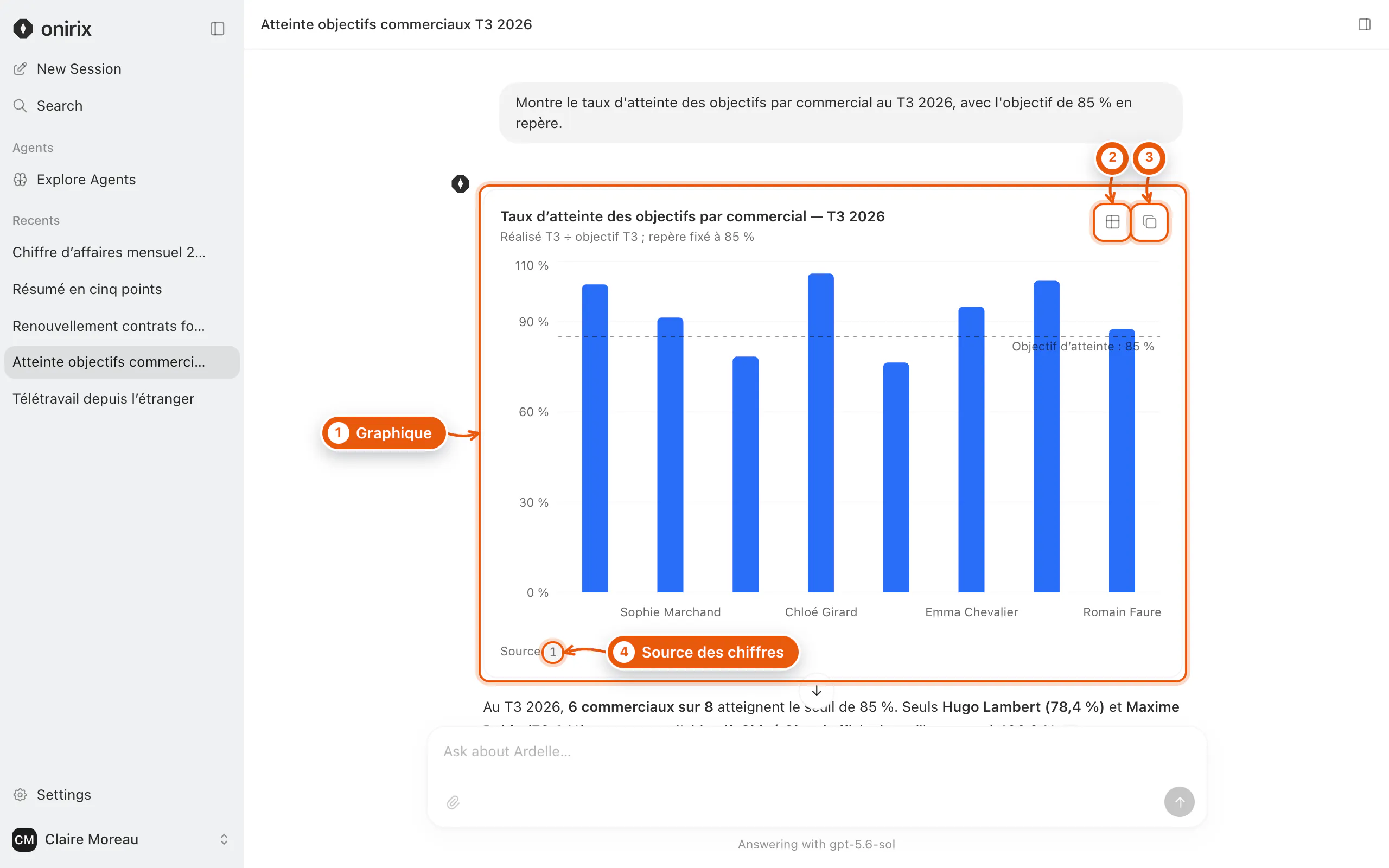Open Search in the sidebar
1389x868 pixels.
121,106
